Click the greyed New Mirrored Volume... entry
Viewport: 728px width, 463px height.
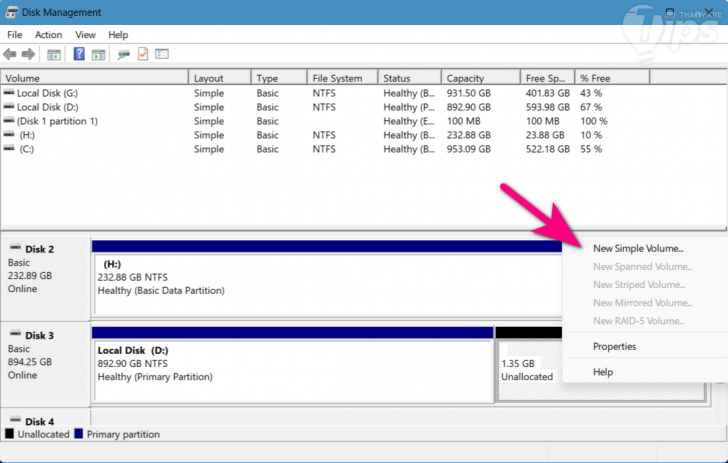pos(643,303)
